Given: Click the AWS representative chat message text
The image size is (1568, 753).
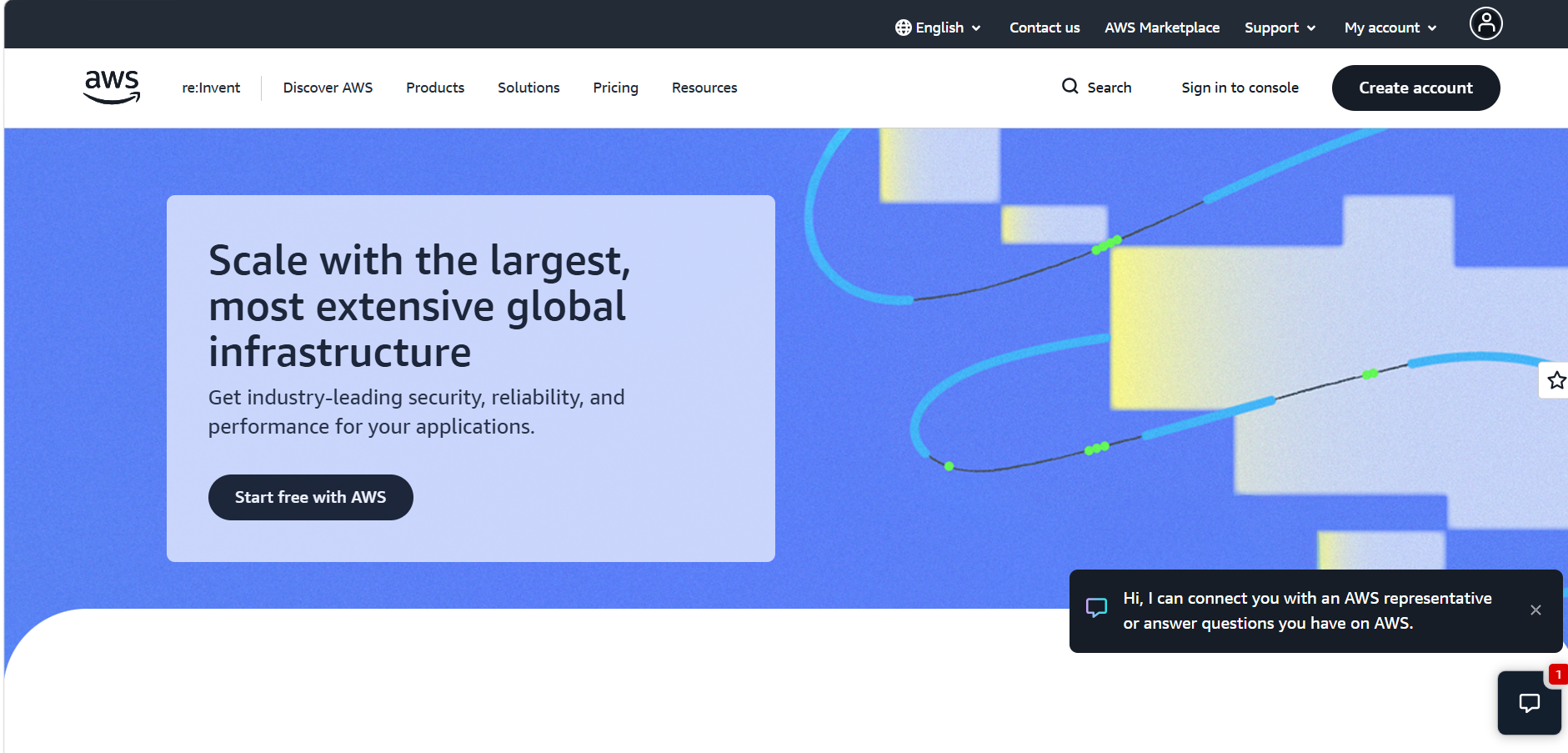Looking at the screenshot, I should tap(1307, 610).
